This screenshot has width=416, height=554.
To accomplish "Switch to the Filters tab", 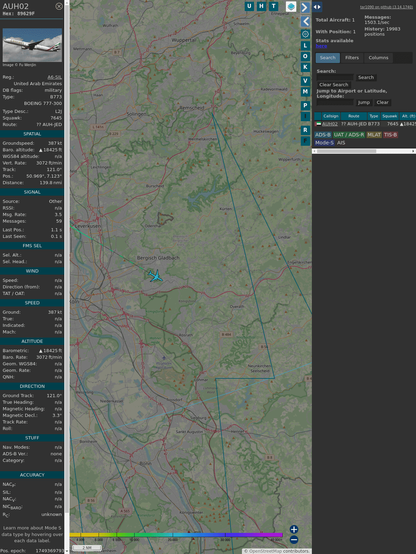I will [x=352, y=58].
